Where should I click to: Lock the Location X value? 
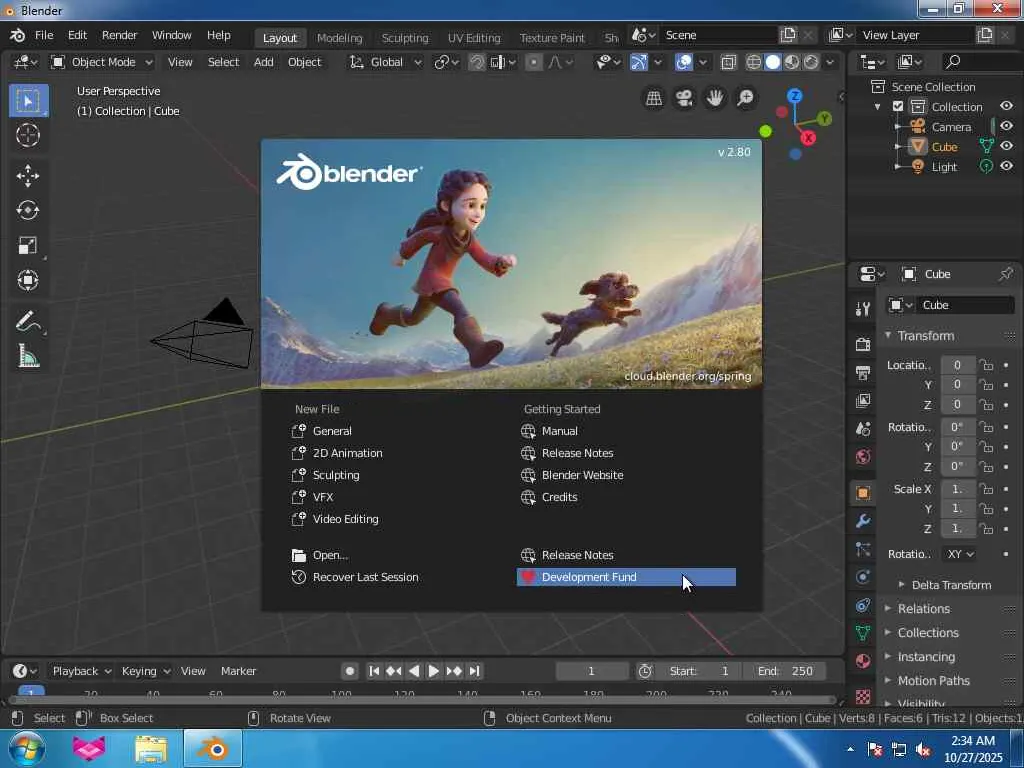(986, 365)
